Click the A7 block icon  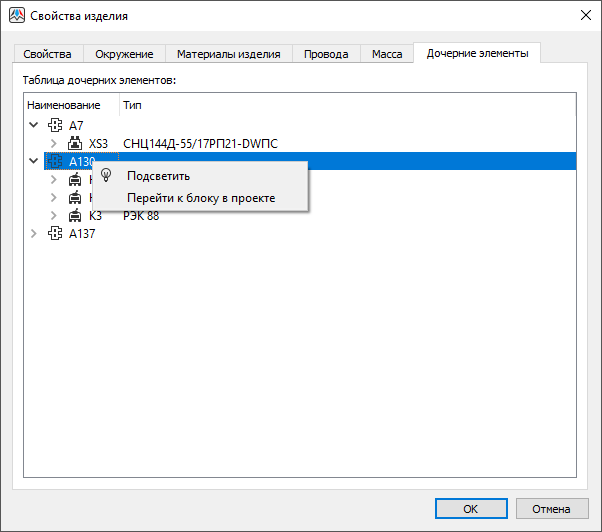coord(55,125)
